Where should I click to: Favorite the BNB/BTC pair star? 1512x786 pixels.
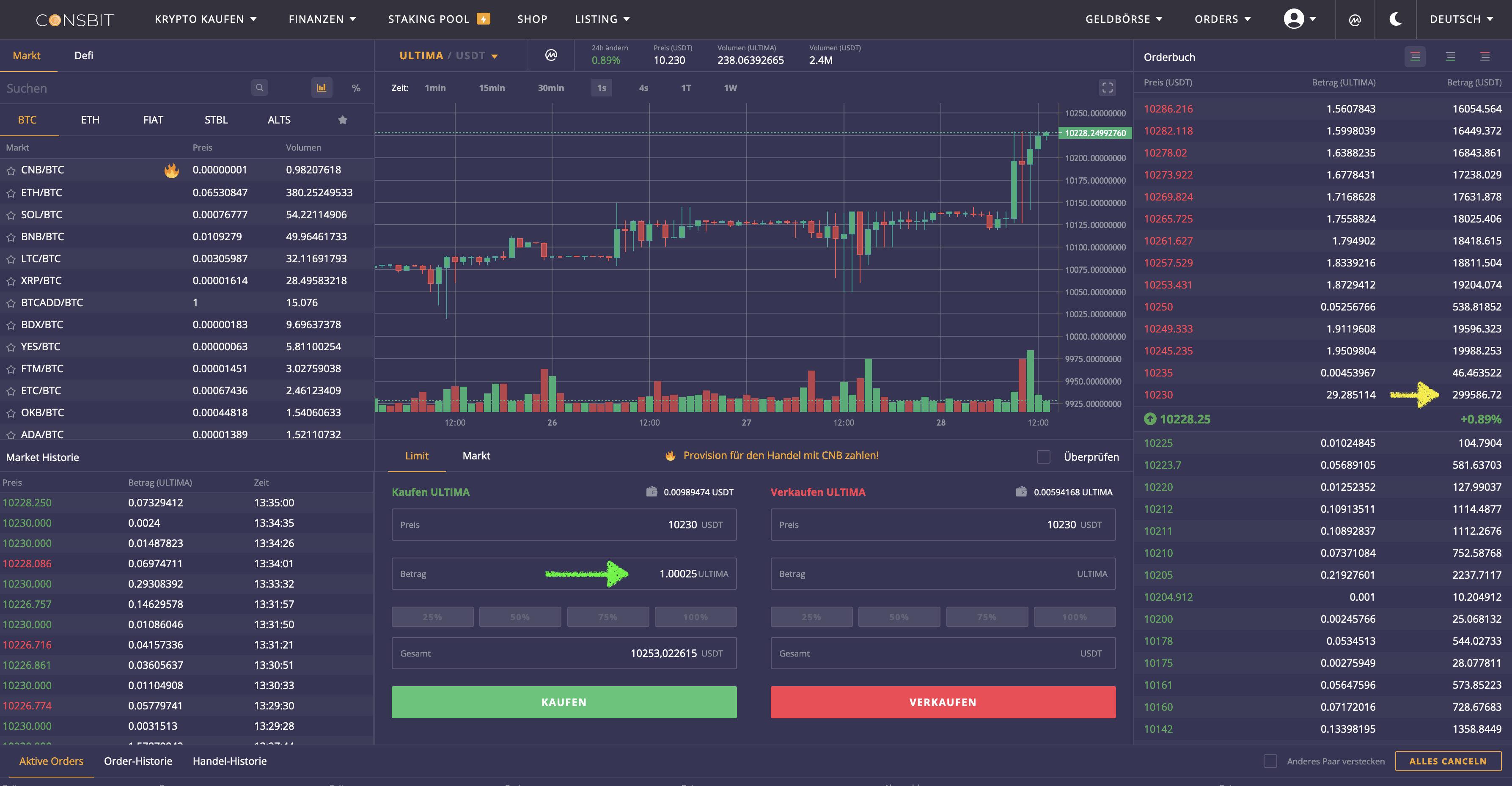(x=11, y=237)
